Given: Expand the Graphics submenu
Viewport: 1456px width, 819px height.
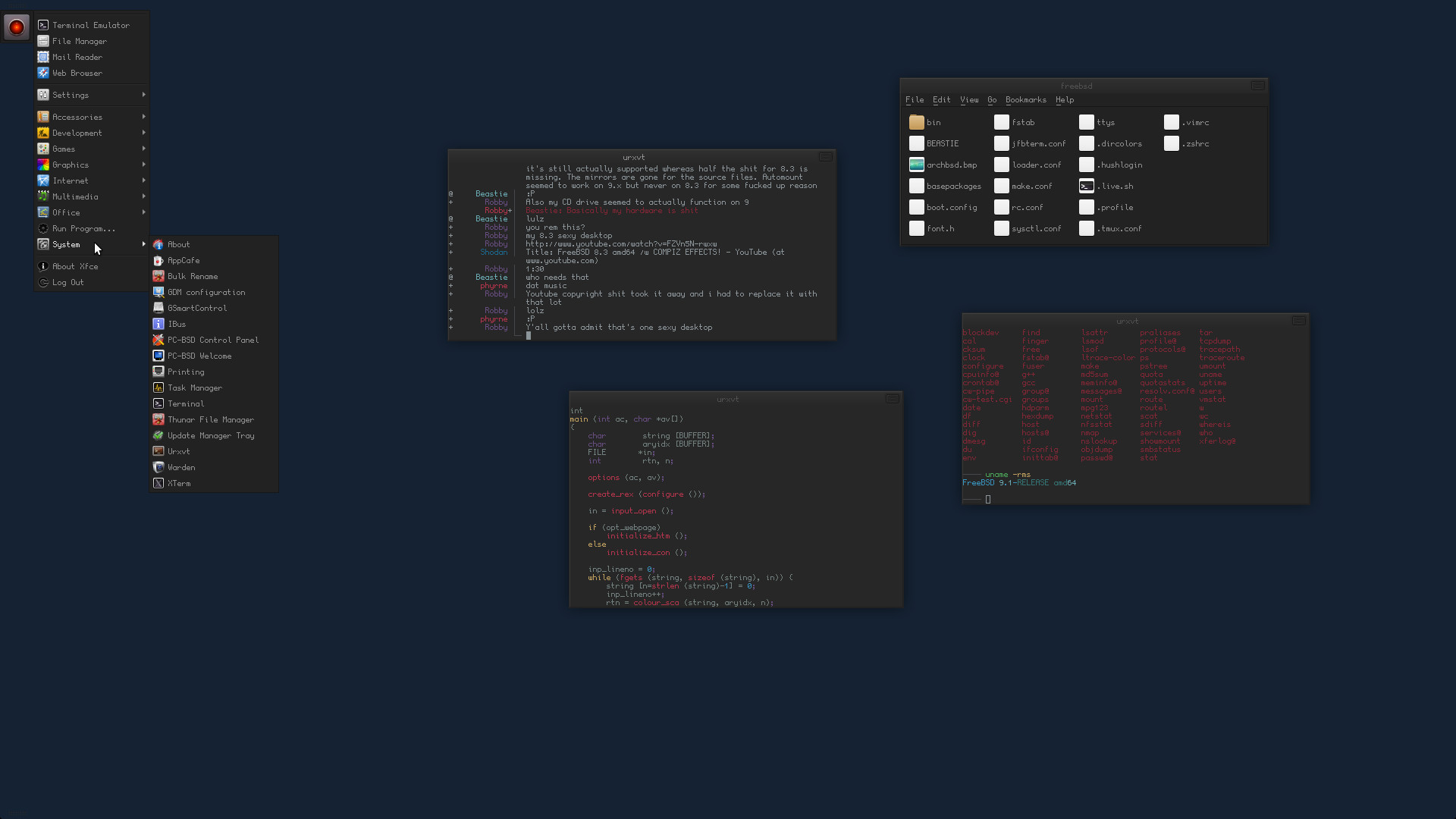Looking at the screenshot, I should (x=70, y=165).
